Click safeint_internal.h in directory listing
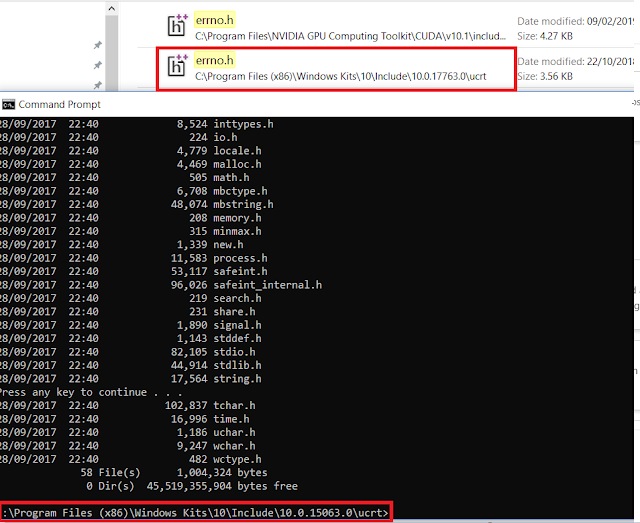This screenshot has height=523, width=640. (267, 285)
